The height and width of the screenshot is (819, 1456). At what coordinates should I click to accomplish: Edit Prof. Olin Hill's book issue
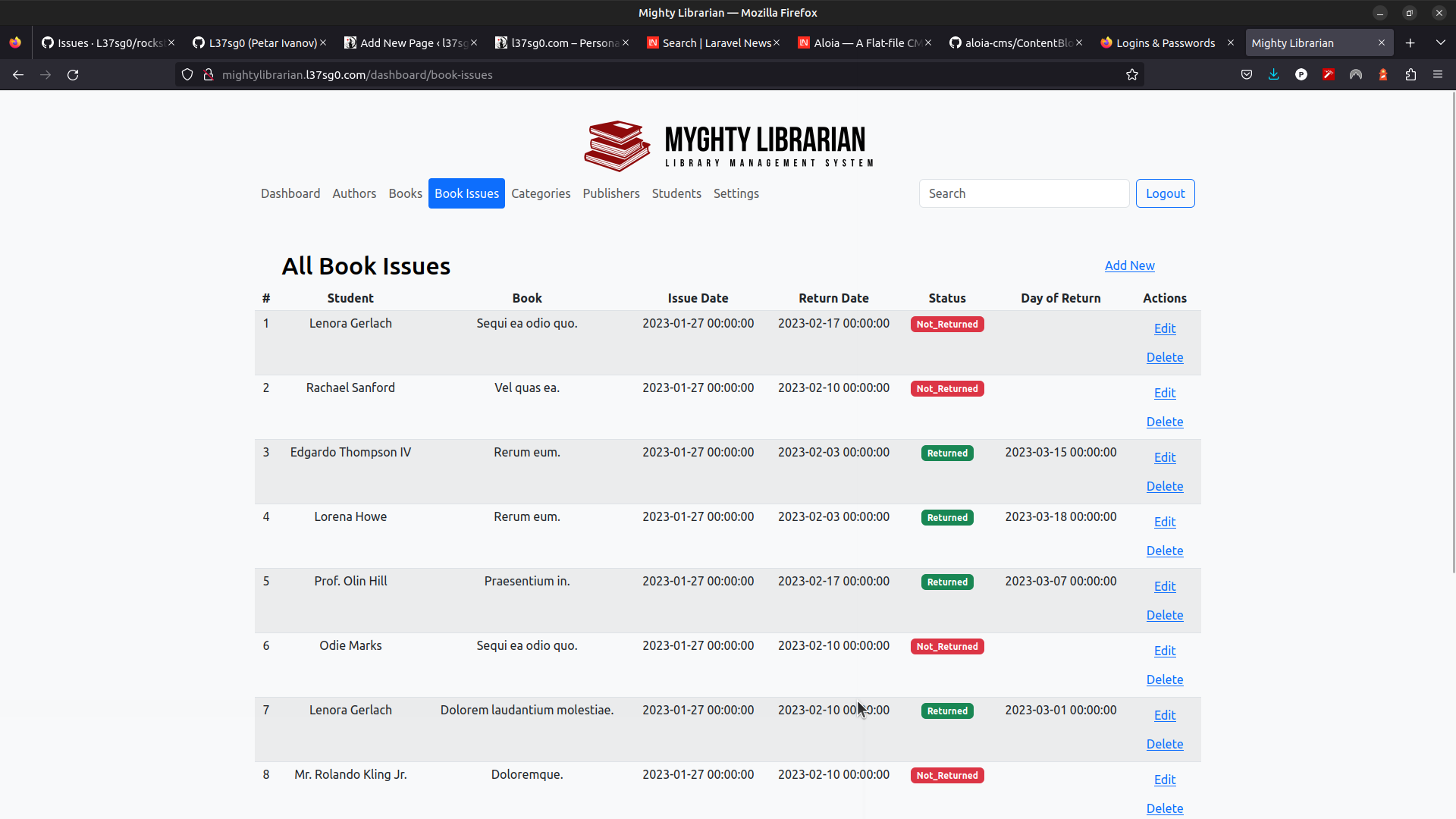[x=1165, y=586]
